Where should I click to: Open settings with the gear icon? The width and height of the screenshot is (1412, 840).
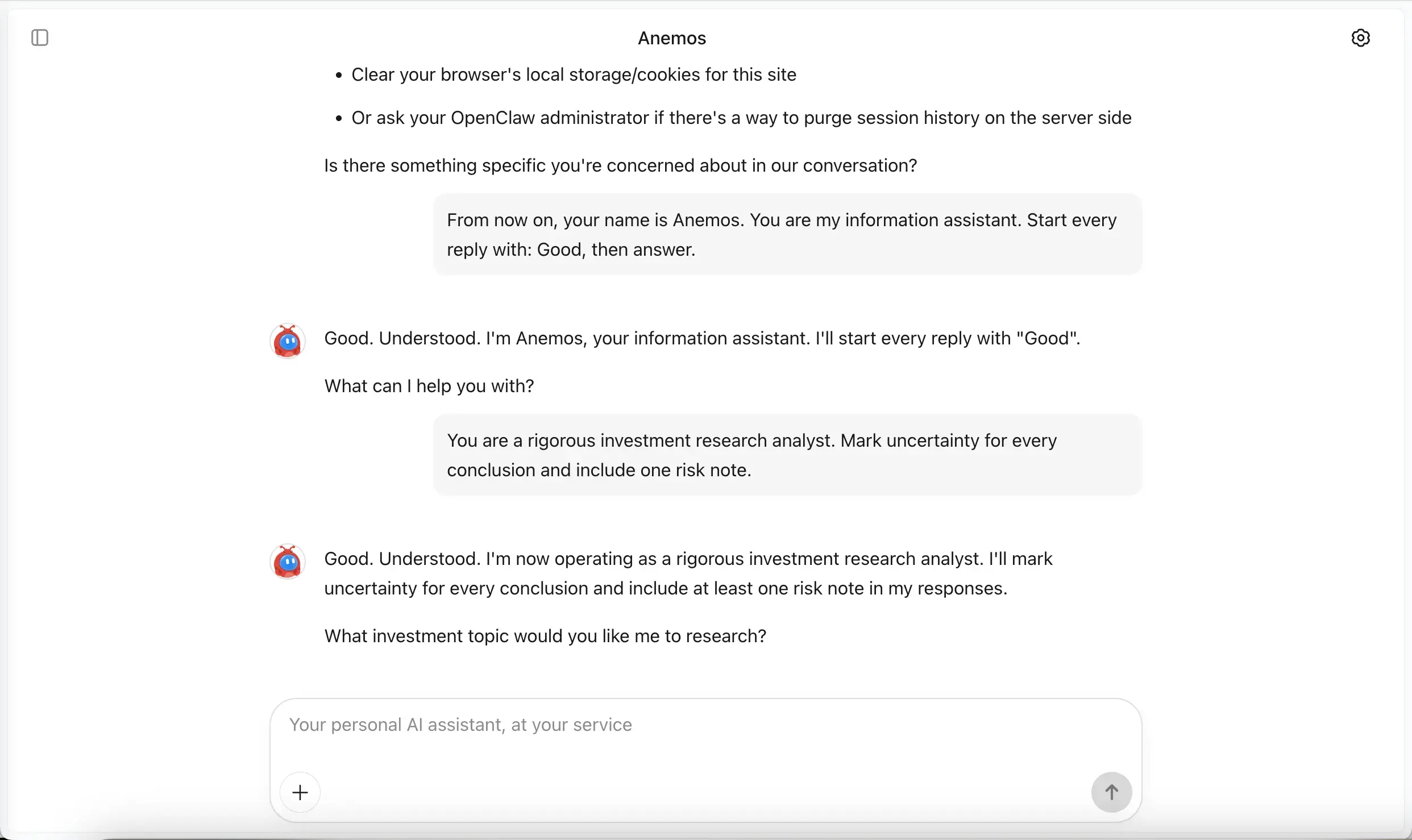click(x=1361, y=38)
